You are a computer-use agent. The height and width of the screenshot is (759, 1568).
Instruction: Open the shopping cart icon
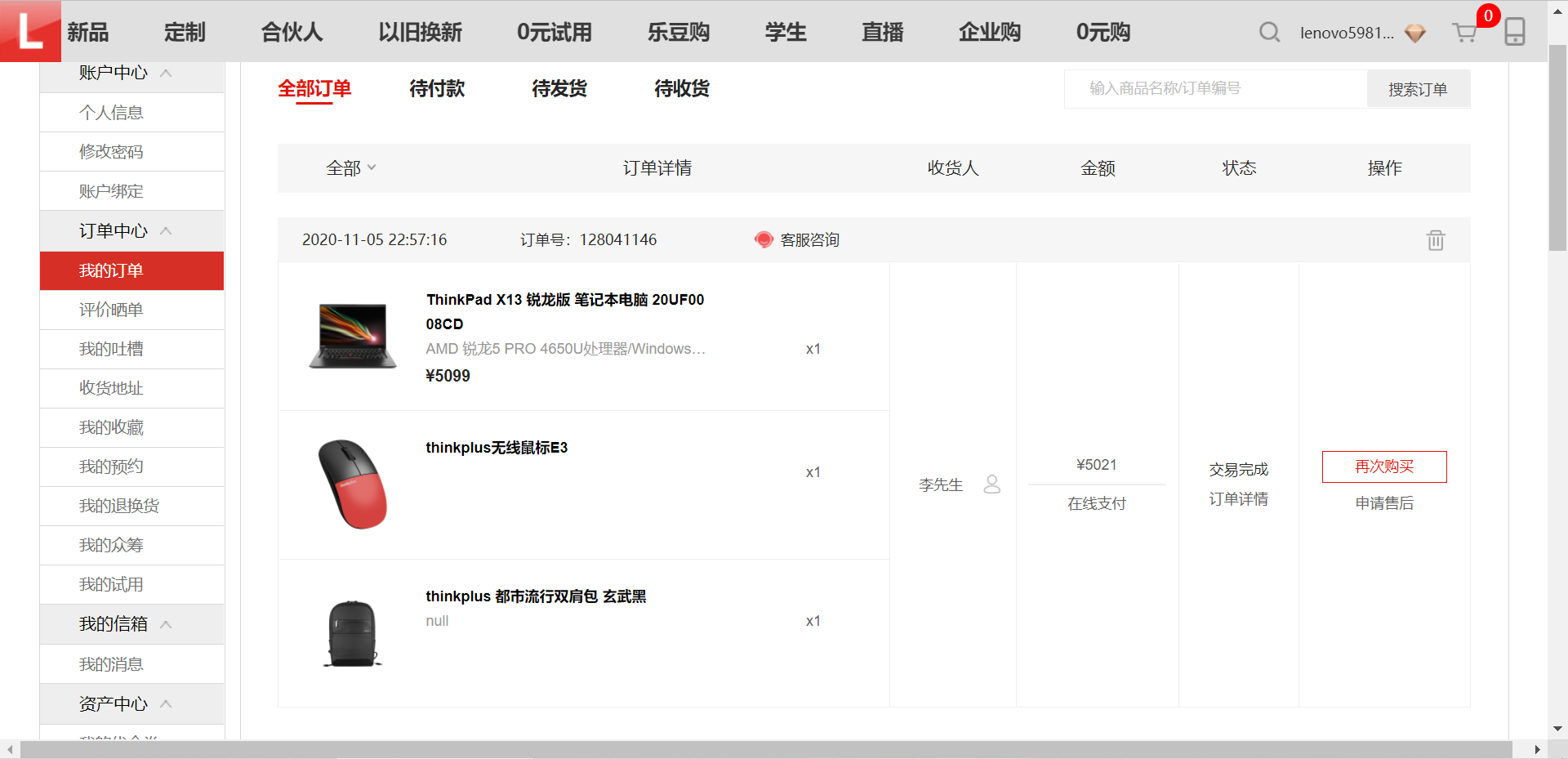click(x=1464, y=33)
